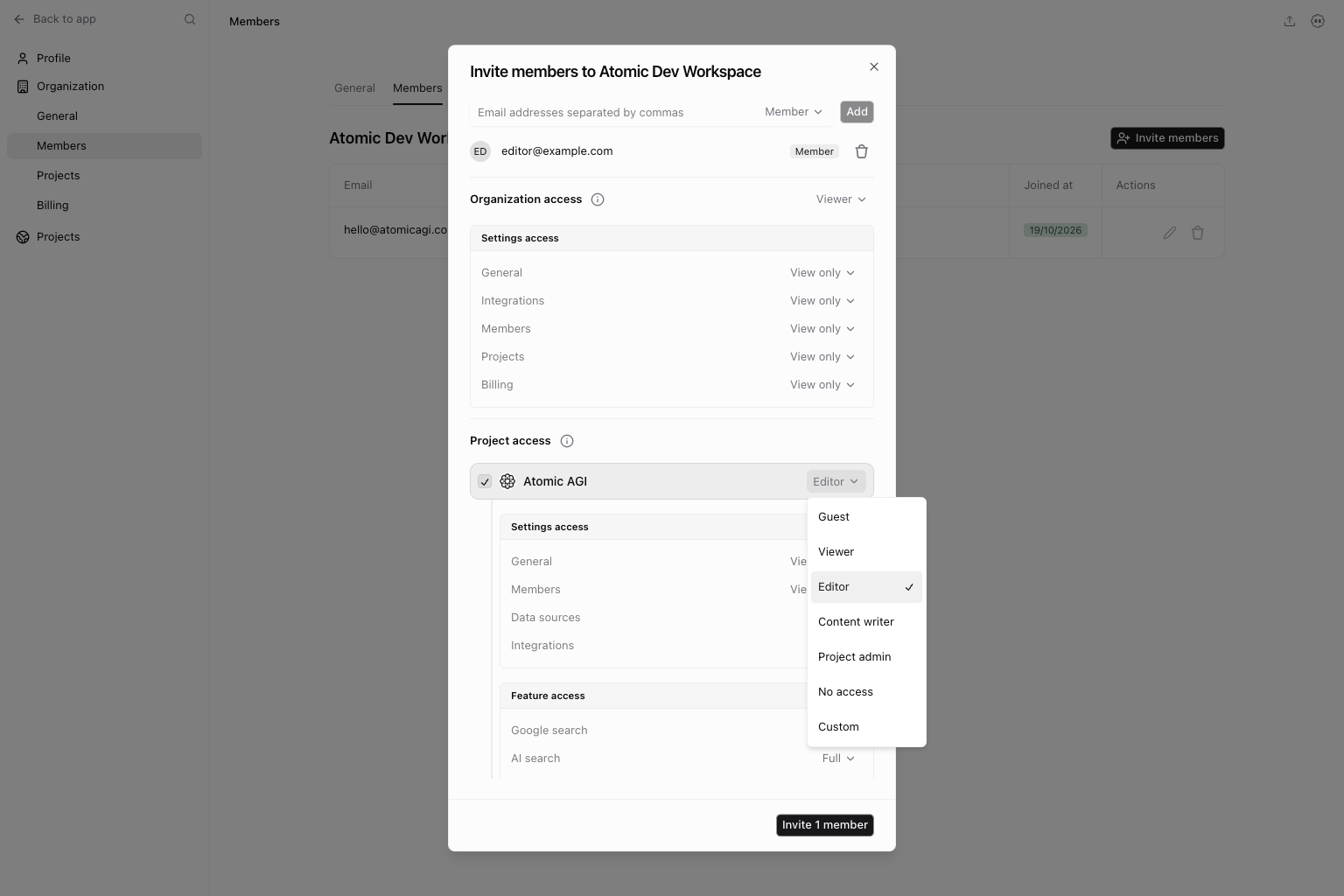Open the Projects View only dropdown
Viewport: 1344px width, 896px height.
[822, 357]
